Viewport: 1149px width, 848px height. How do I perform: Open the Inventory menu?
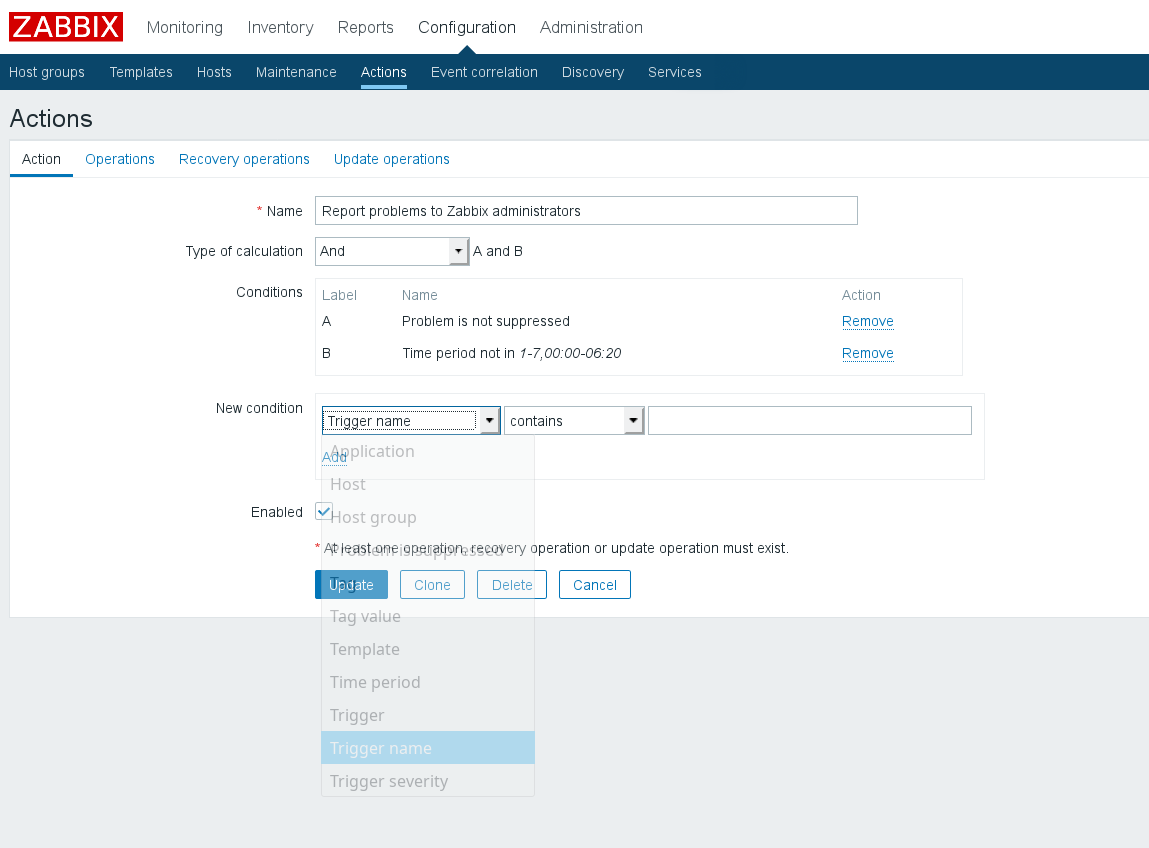(281, 27)
